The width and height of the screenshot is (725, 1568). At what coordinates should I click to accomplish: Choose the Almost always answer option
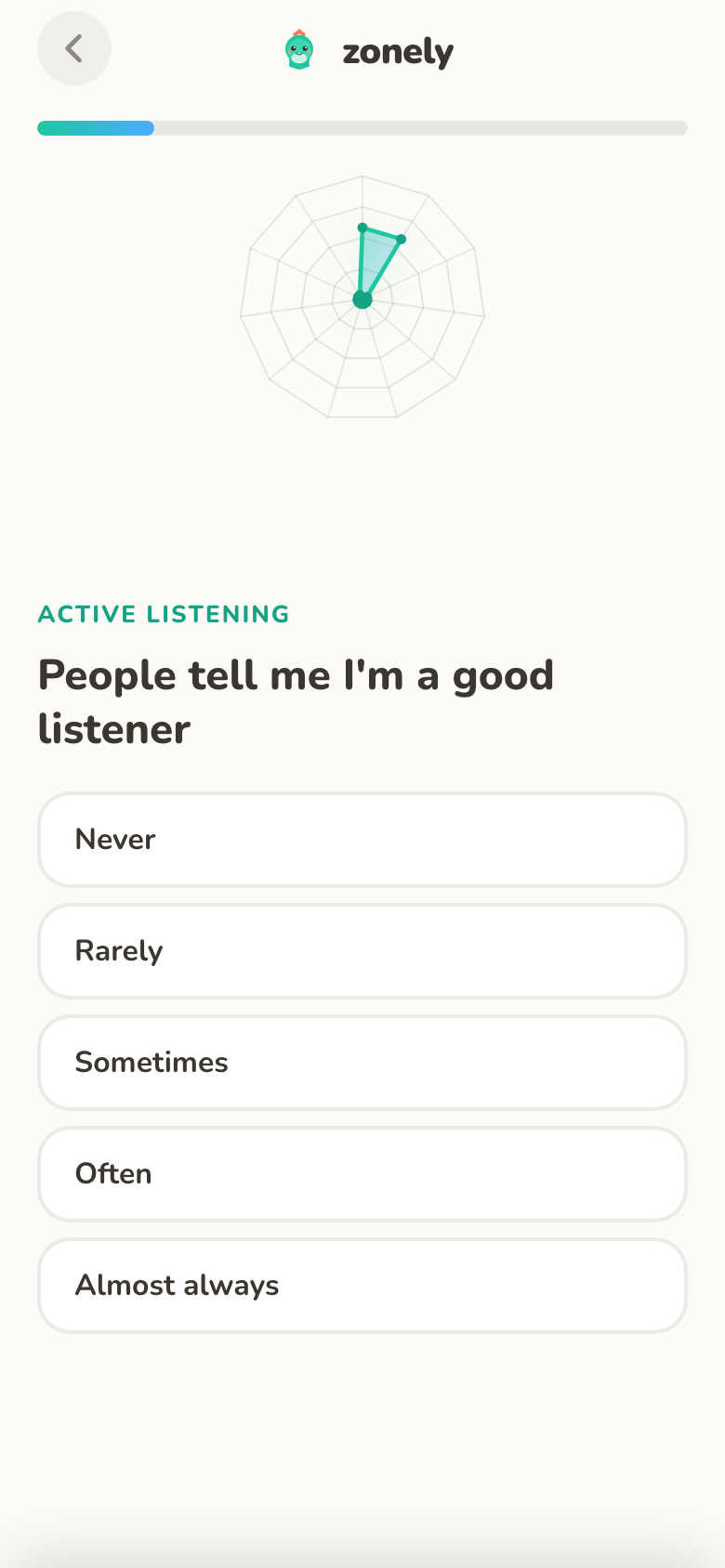[362, 1286]
